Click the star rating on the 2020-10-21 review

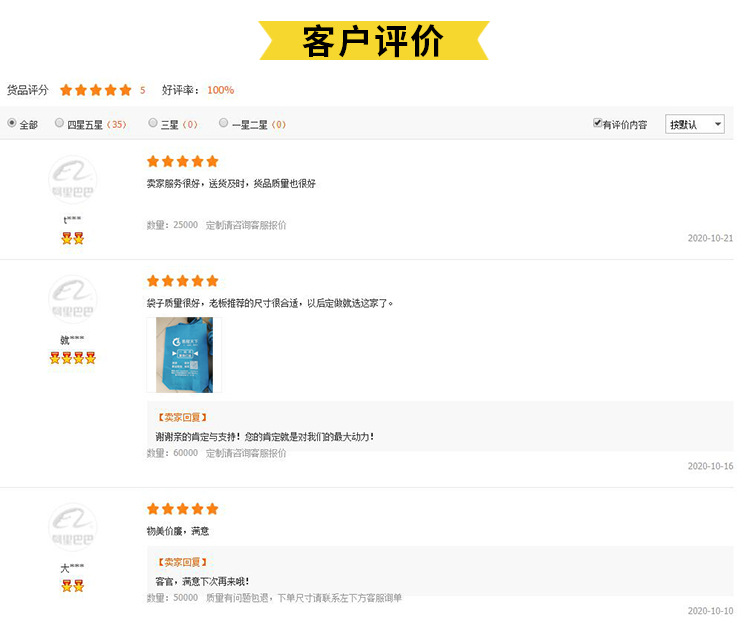coord(183,161)
